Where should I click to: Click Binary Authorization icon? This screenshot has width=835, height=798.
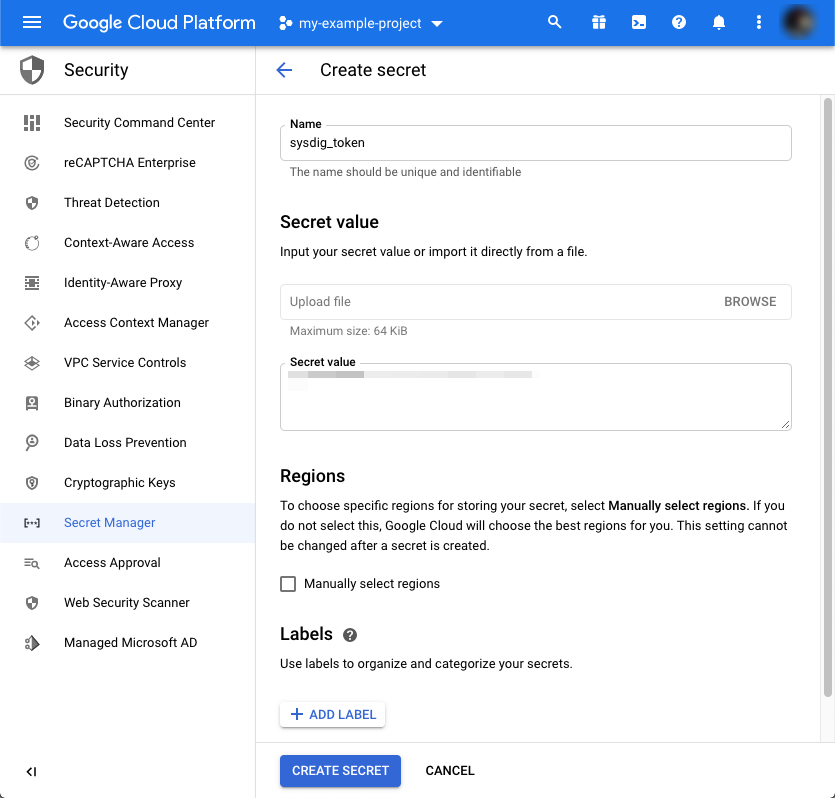(32, 402)
